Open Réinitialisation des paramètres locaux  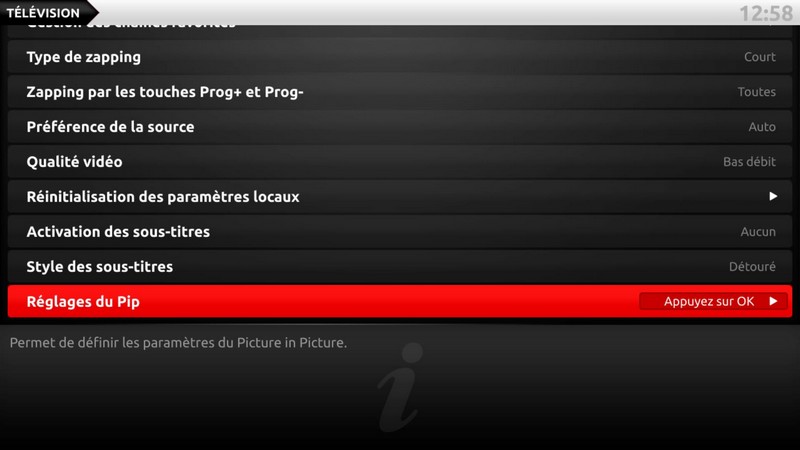tap(399, 196)
